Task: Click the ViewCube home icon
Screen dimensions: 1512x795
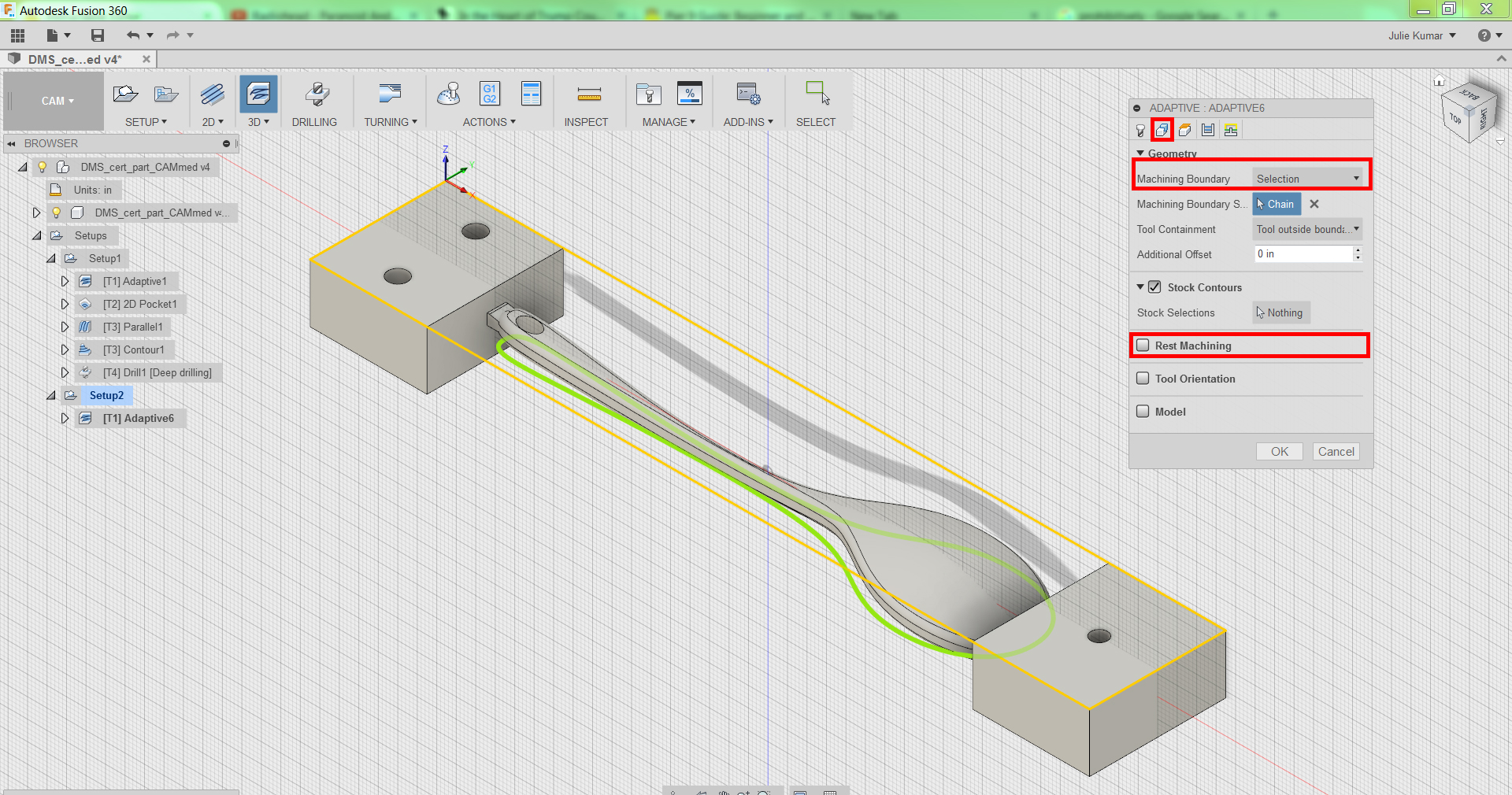Action: [1439, 80]
